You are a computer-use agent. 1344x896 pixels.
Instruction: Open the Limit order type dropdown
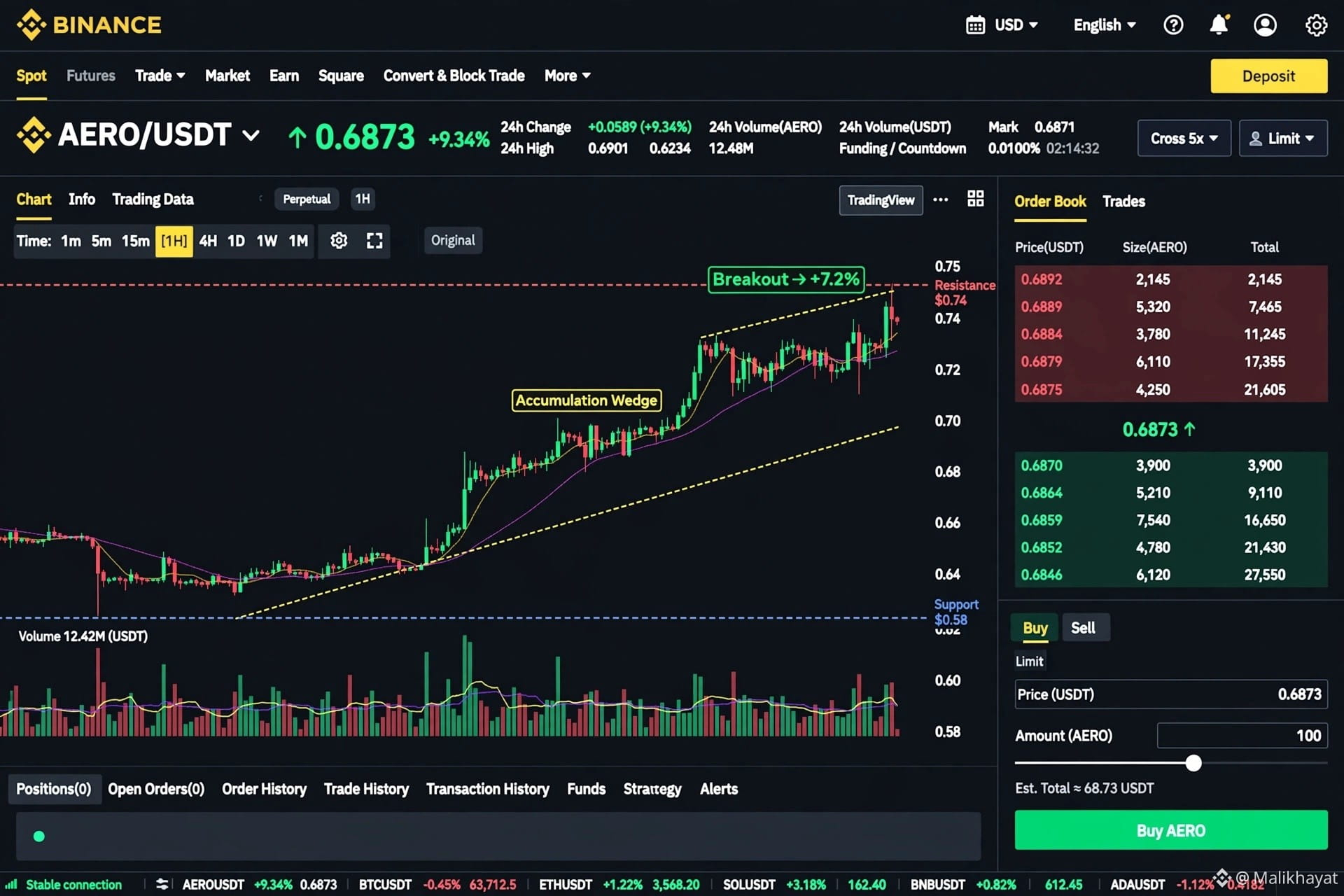1283,139
